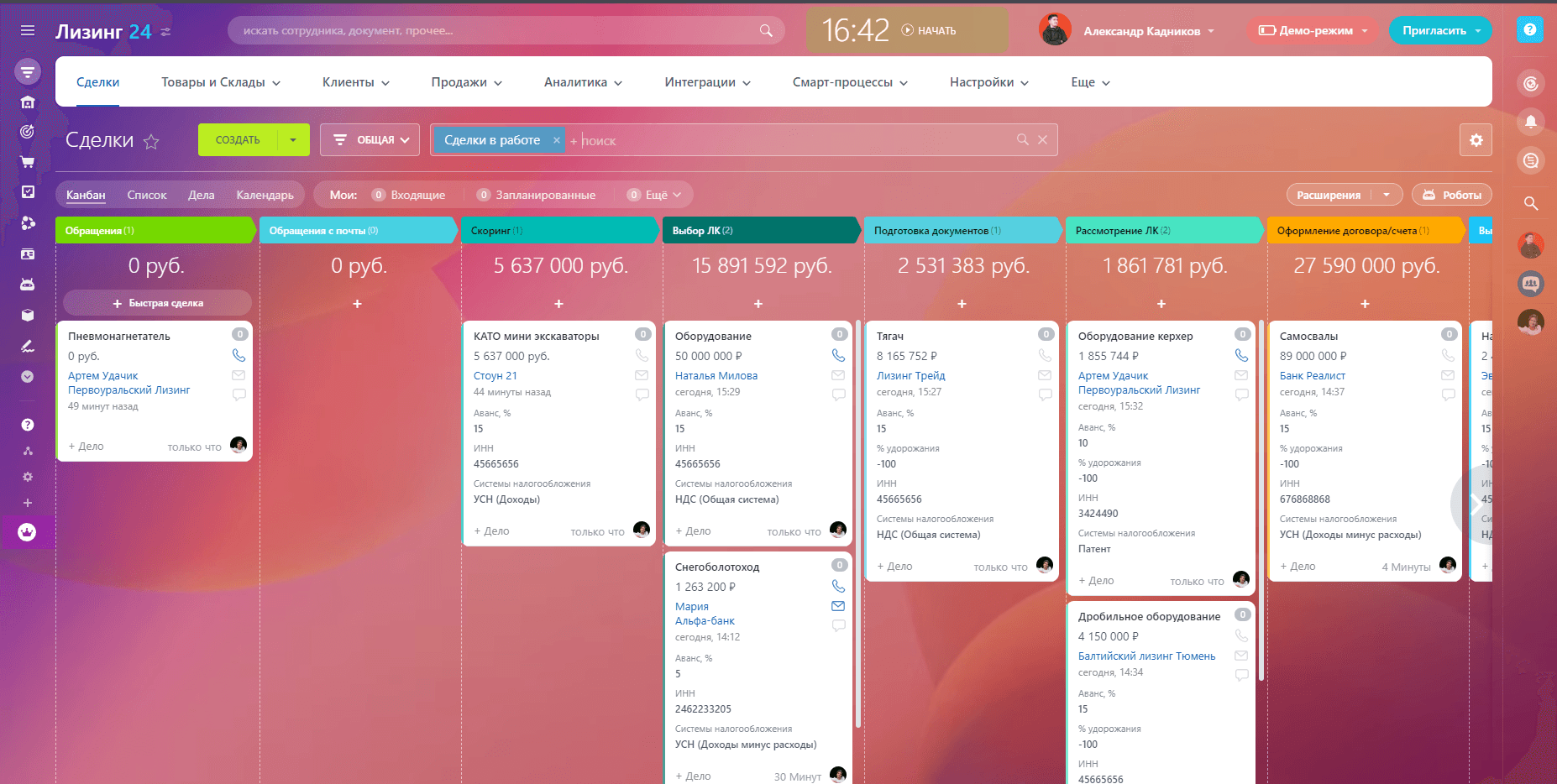The image size is (1557, 784).
Task: Click the search magnifier in right sidebar
Action: pos(1531,203)
